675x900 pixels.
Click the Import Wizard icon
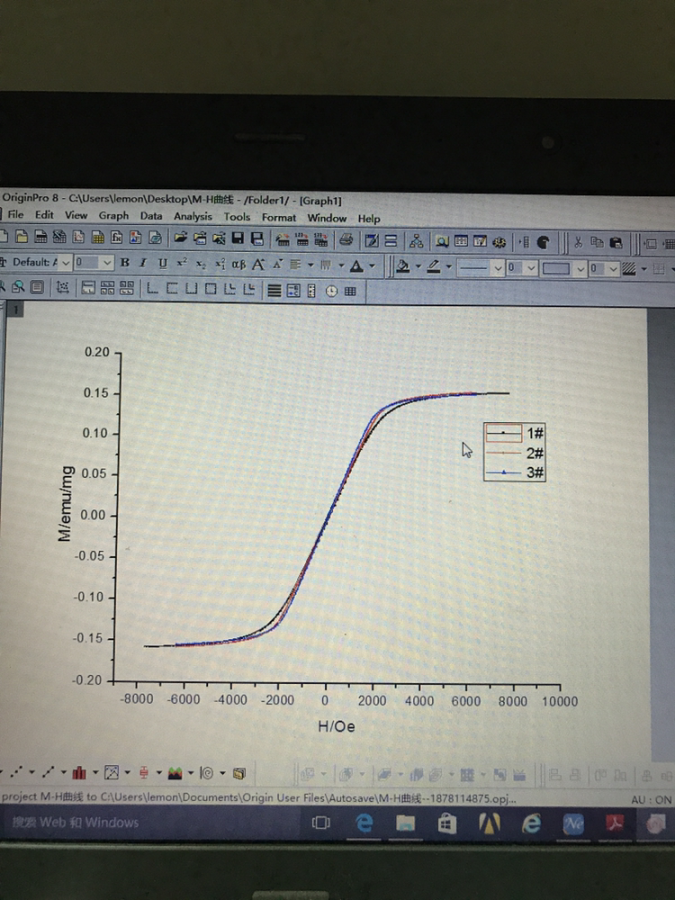[282, 239]
